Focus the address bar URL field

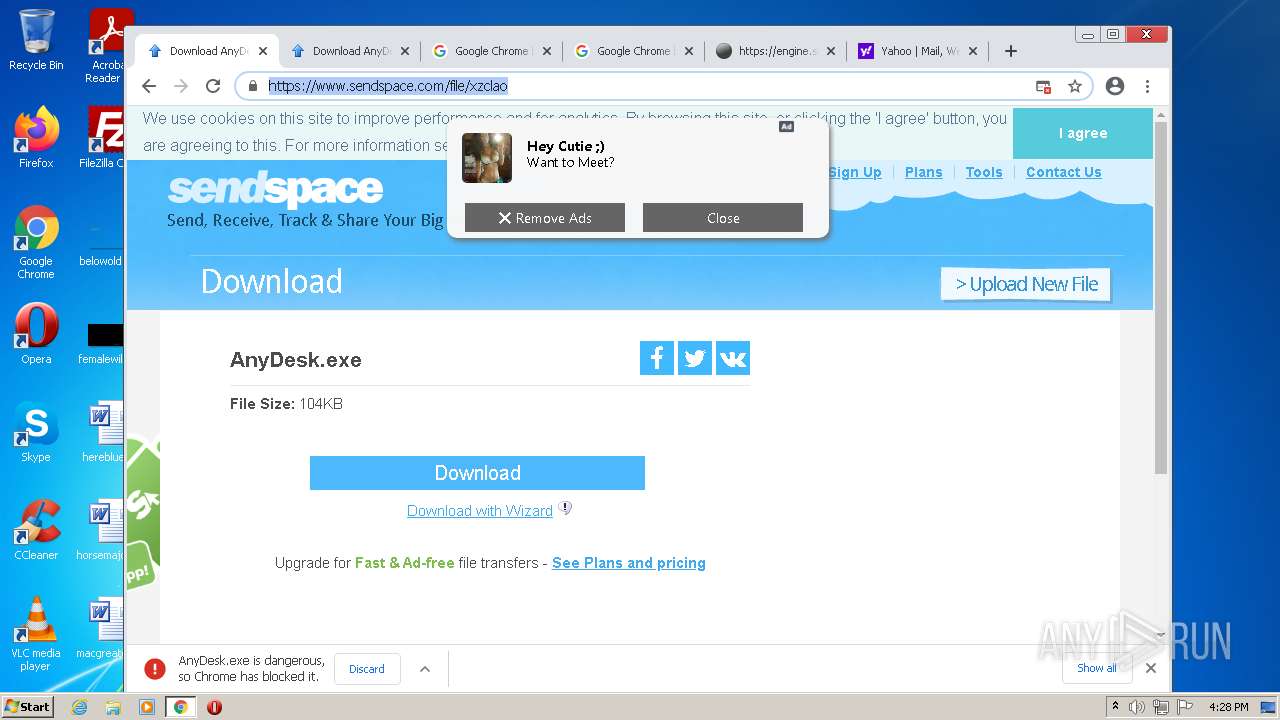click(x=640, y=86)
